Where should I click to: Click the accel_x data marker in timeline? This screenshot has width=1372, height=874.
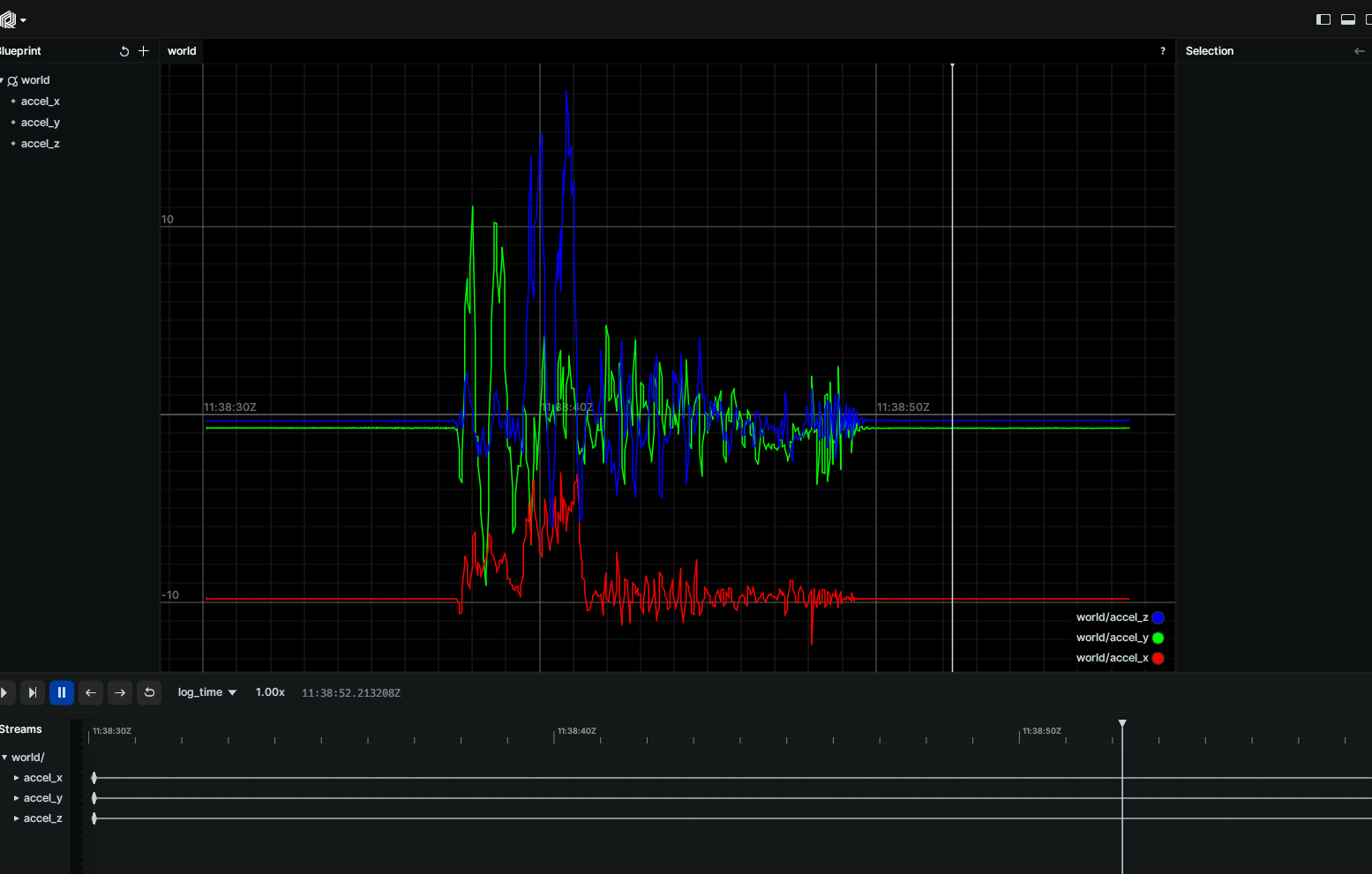[94, 778]
